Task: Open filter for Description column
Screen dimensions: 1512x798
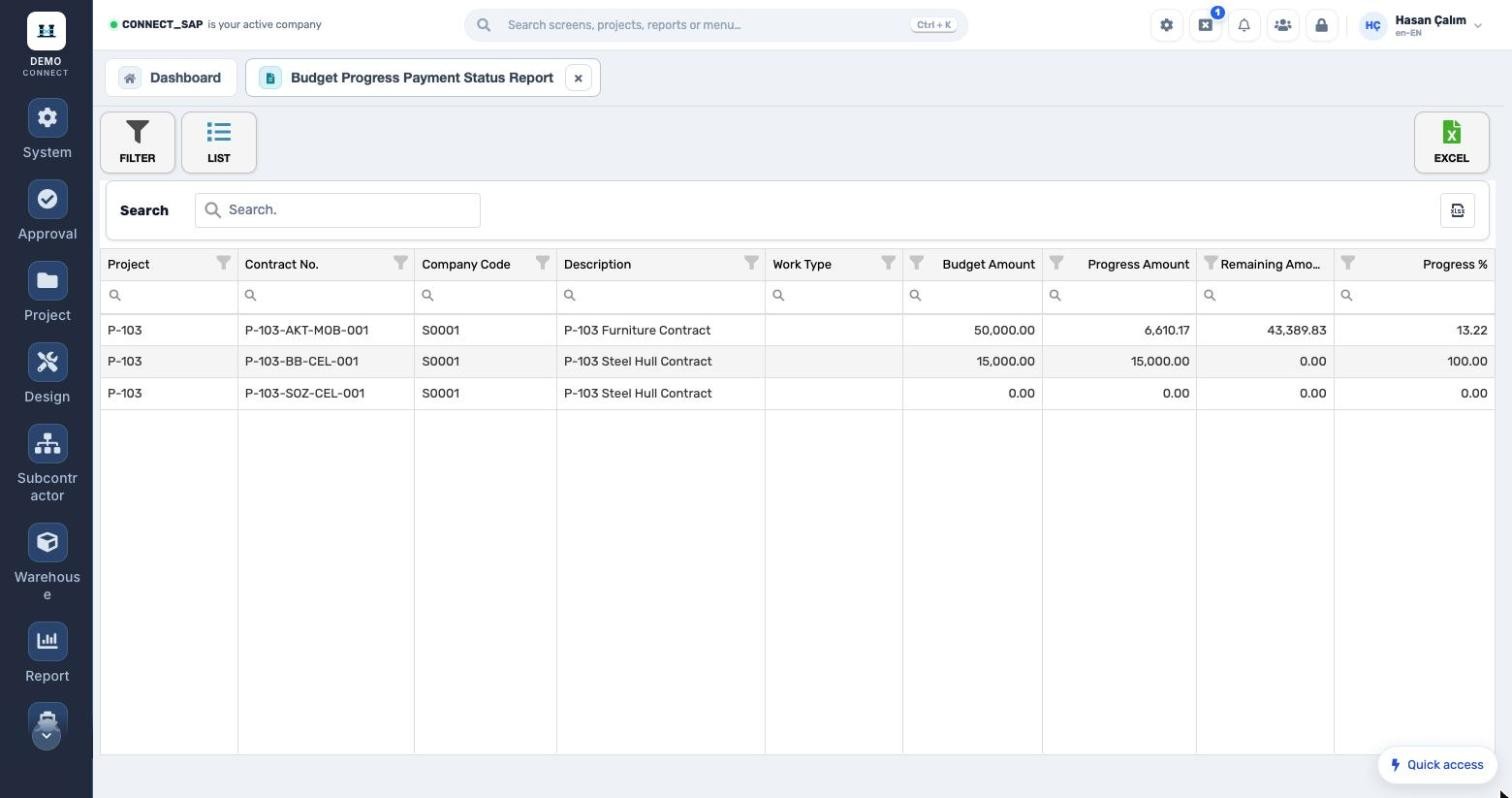Action: tap(751, 263)
